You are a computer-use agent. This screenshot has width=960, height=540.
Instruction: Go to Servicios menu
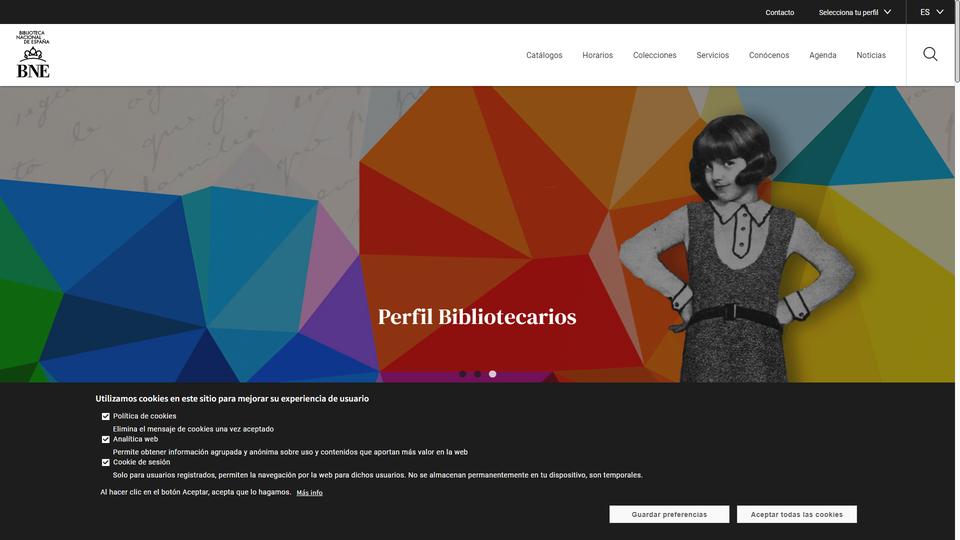click(713, 55)
